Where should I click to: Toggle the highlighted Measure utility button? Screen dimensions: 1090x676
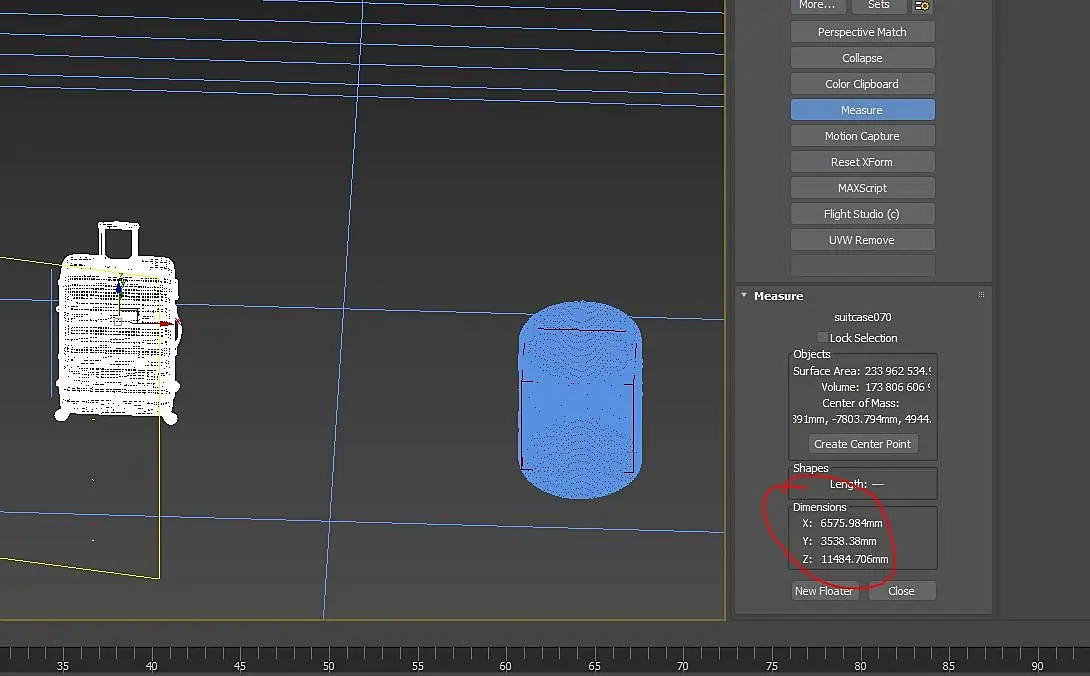(862, 110)
